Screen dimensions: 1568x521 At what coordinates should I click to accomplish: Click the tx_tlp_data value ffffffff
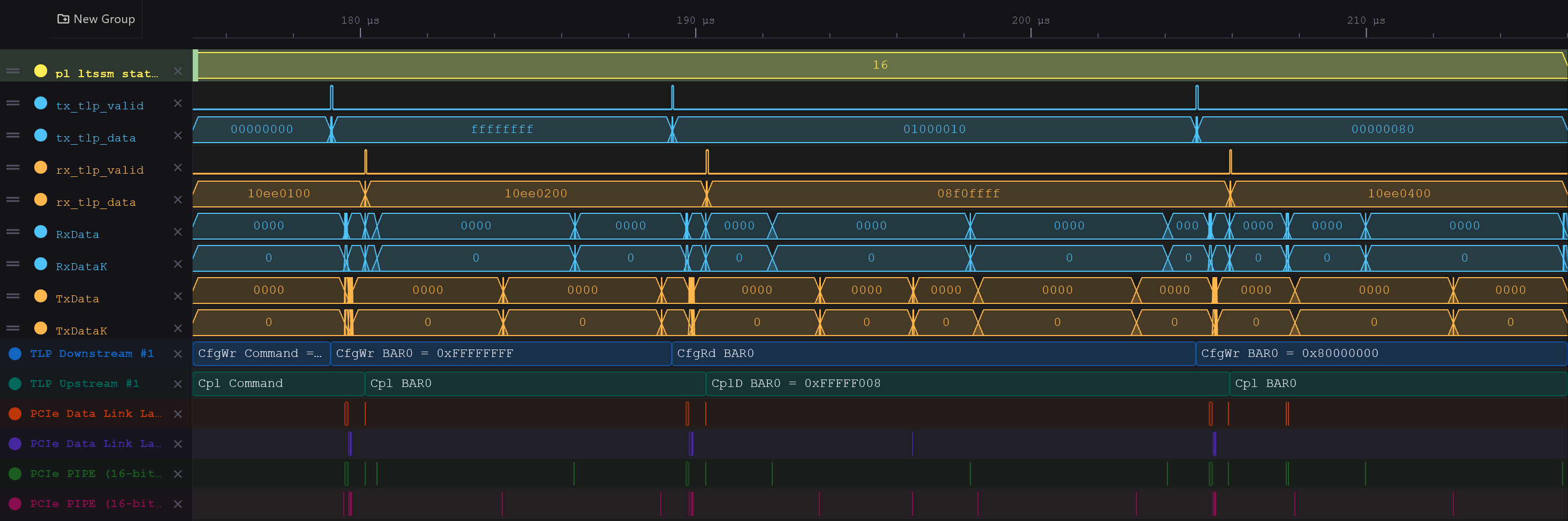[x=502, y=129]
